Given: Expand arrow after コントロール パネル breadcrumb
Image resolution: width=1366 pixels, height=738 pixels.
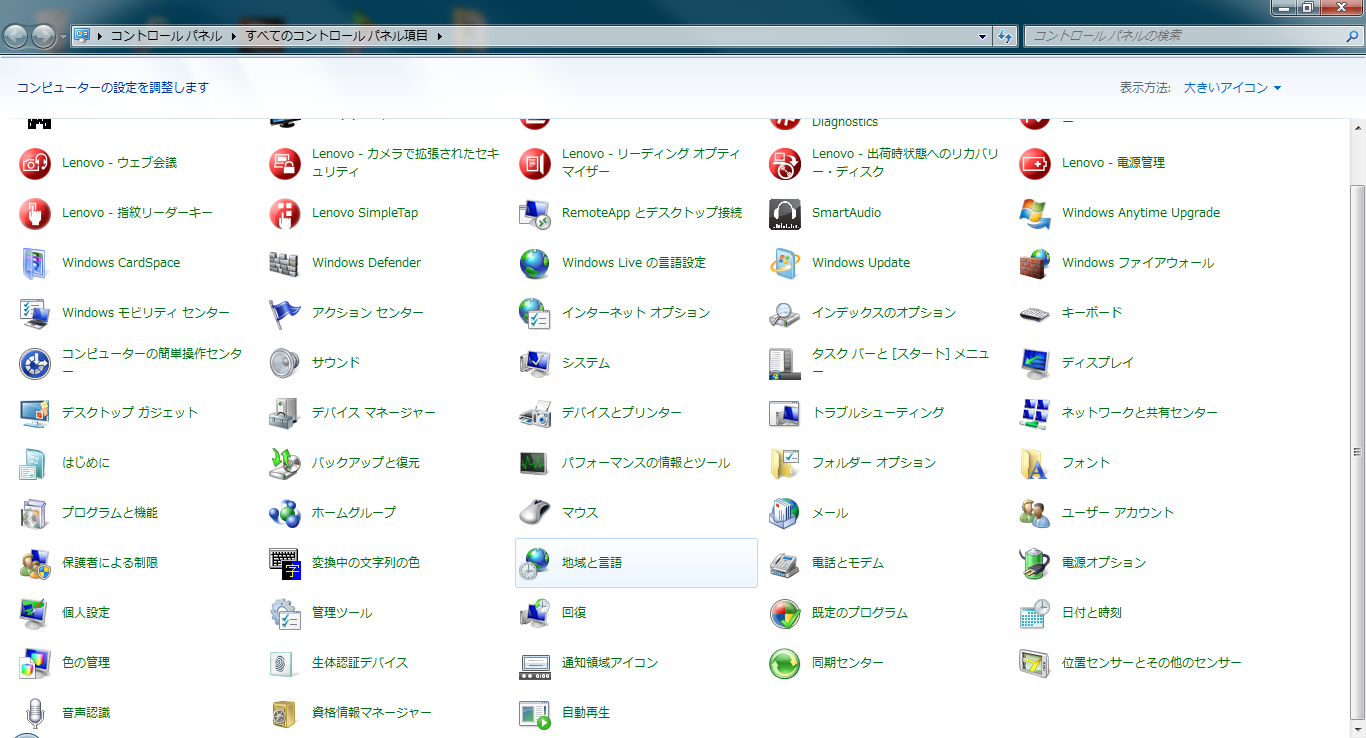Looking at the screenshot, I should [x=234, y=36].
